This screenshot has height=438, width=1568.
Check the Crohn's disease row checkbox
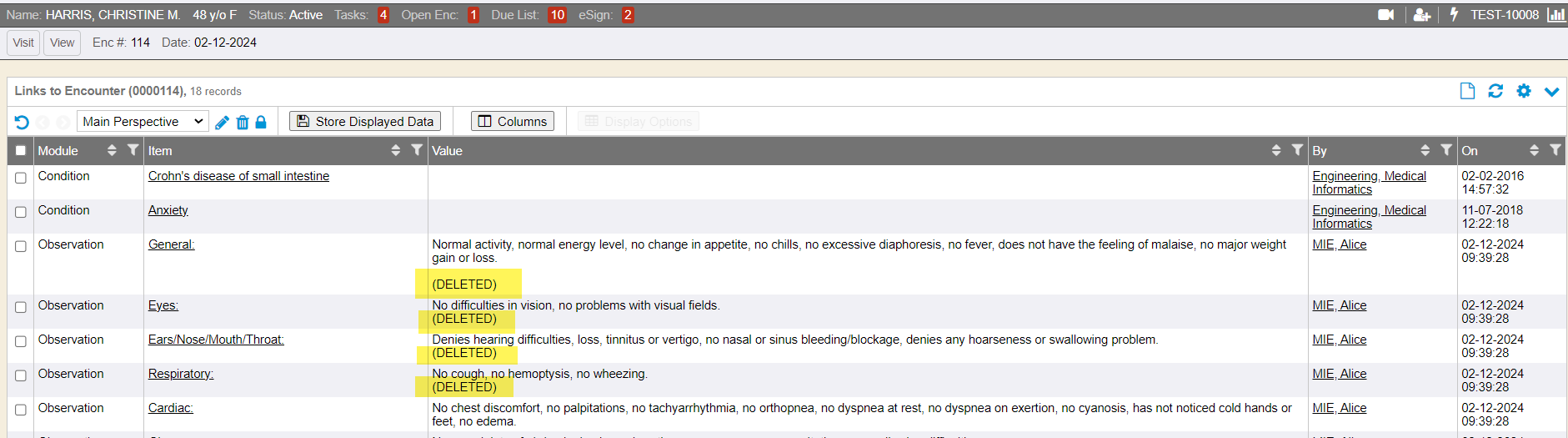21,178
